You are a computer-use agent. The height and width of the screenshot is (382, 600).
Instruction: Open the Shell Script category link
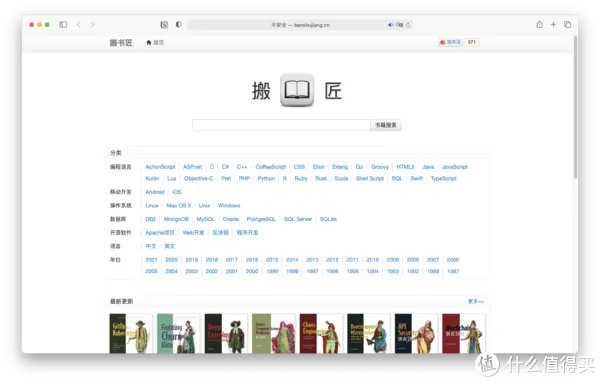[370, 178]
